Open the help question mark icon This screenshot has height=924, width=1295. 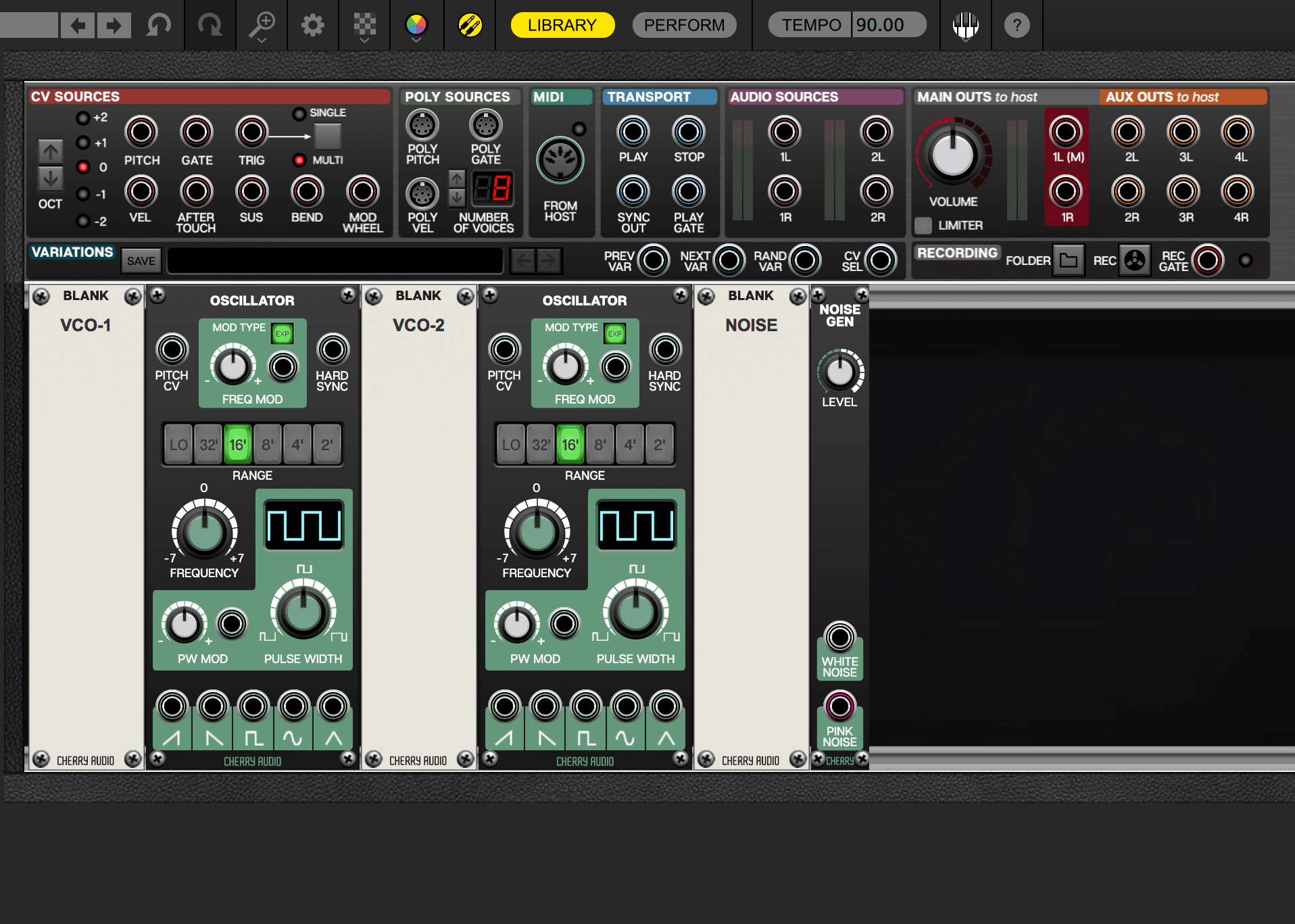point(1017,25)
